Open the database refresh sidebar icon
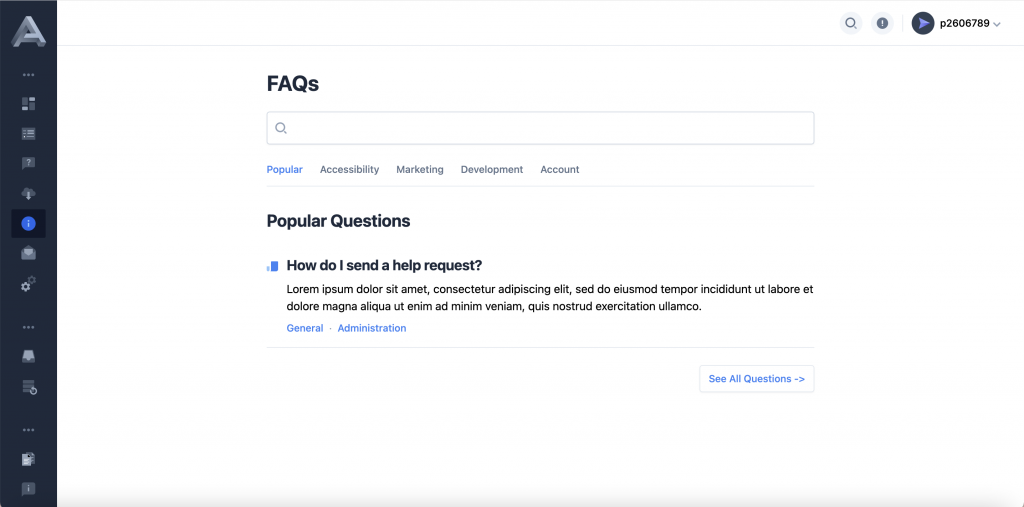The image size is (1024, 507). [x=29, y=387]
